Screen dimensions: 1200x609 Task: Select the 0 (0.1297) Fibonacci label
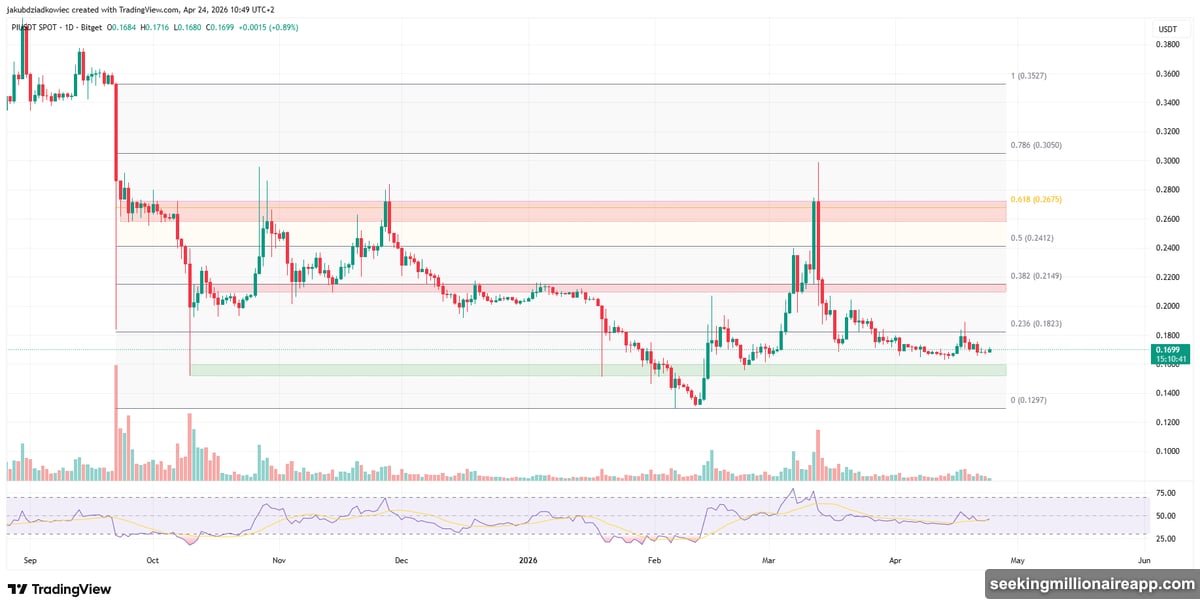1031,400
